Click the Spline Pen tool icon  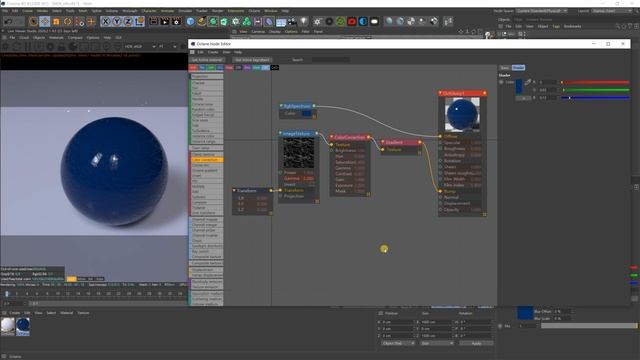[202, 21]
